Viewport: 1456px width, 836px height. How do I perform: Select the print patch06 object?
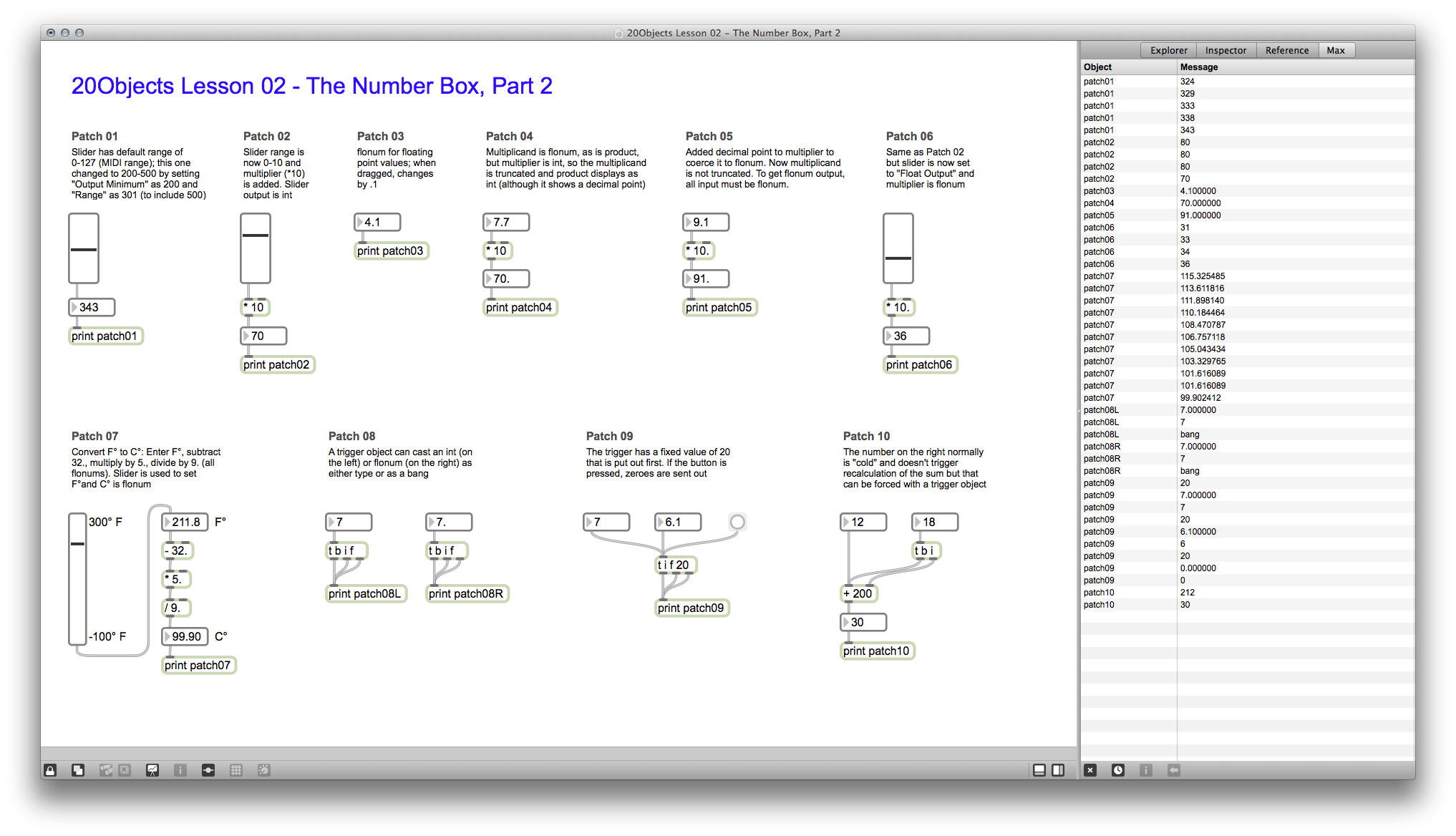tap(921, 364)
